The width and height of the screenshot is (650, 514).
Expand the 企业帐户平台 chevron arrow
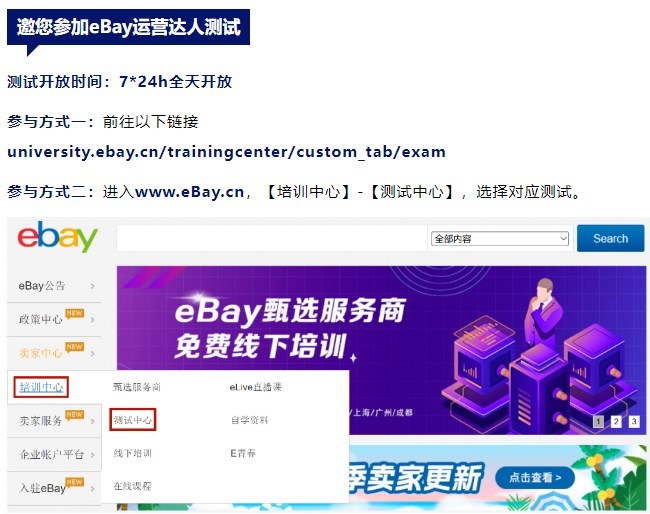92,455
